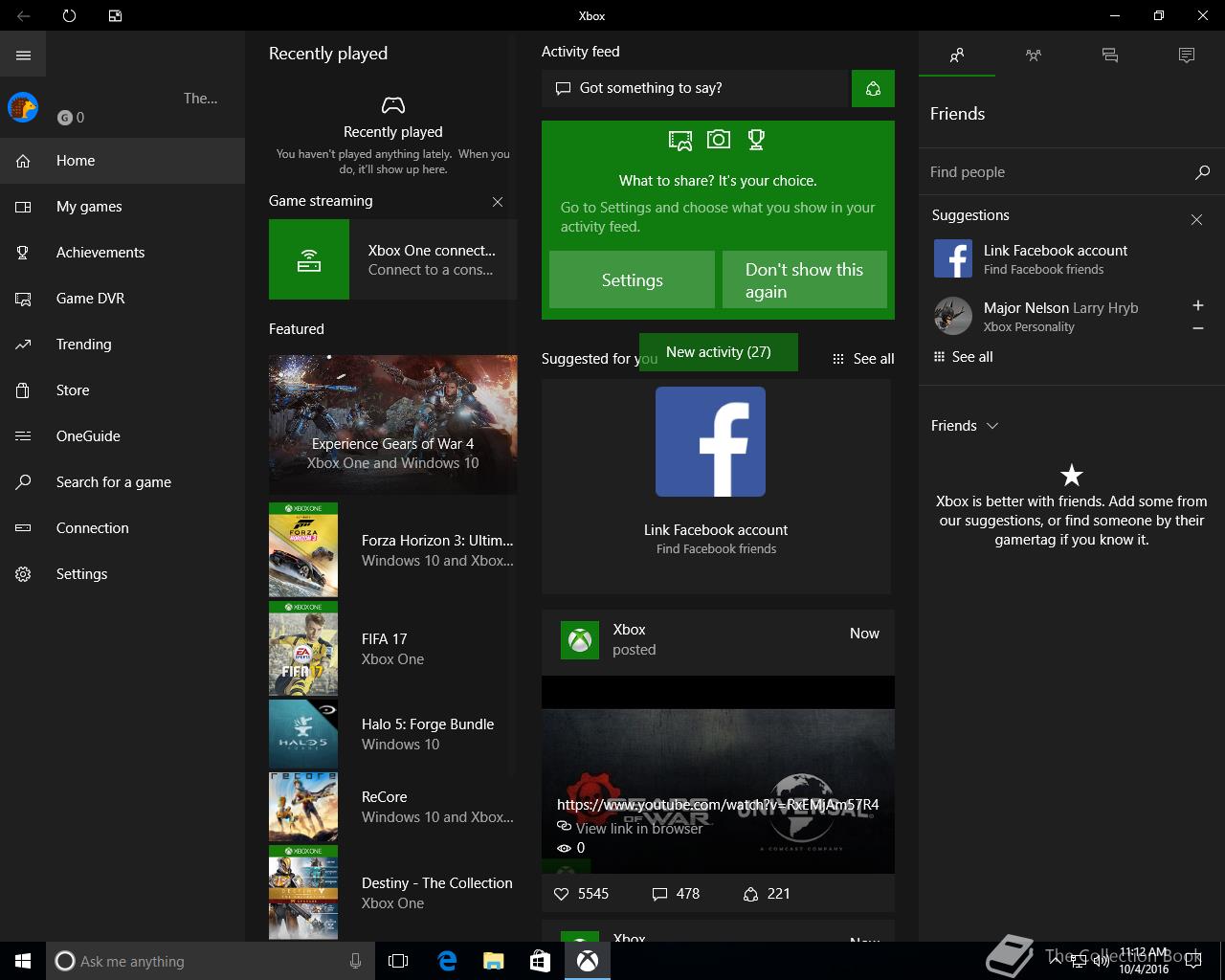Select Search for a game
The image size is (1225, 980).
(x=122, y=482)
